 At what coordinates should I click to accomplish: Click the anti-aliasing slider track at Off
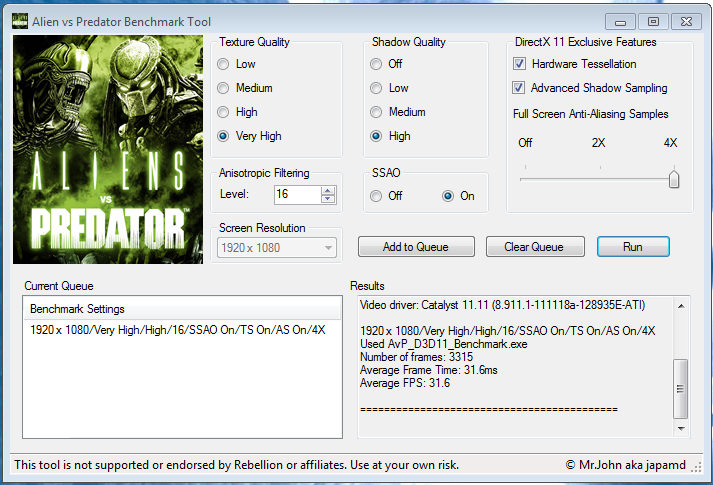coord(525,180)
